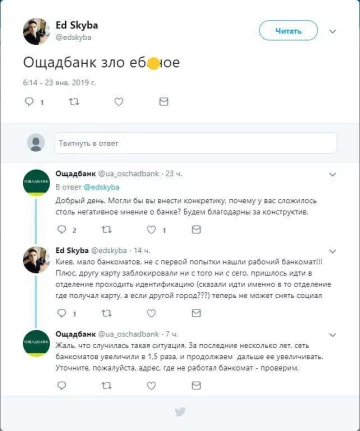
Task: Open dropdown next to Читать button
Action: 332,31
